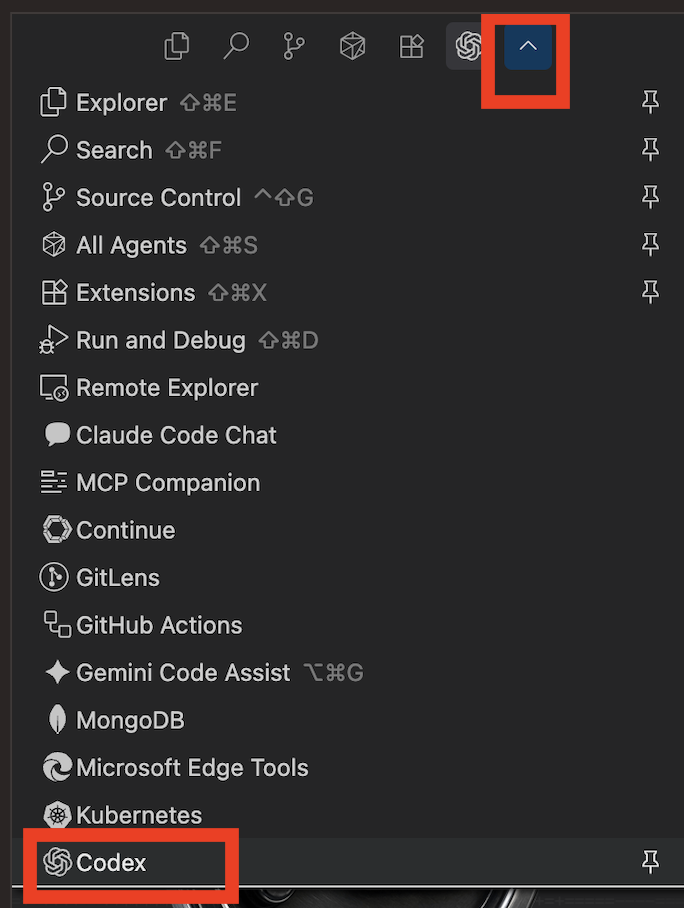The height and width of the screenshot is (908, 684).
Task: Toggle the pin next to Search
Action: [650, 149]
